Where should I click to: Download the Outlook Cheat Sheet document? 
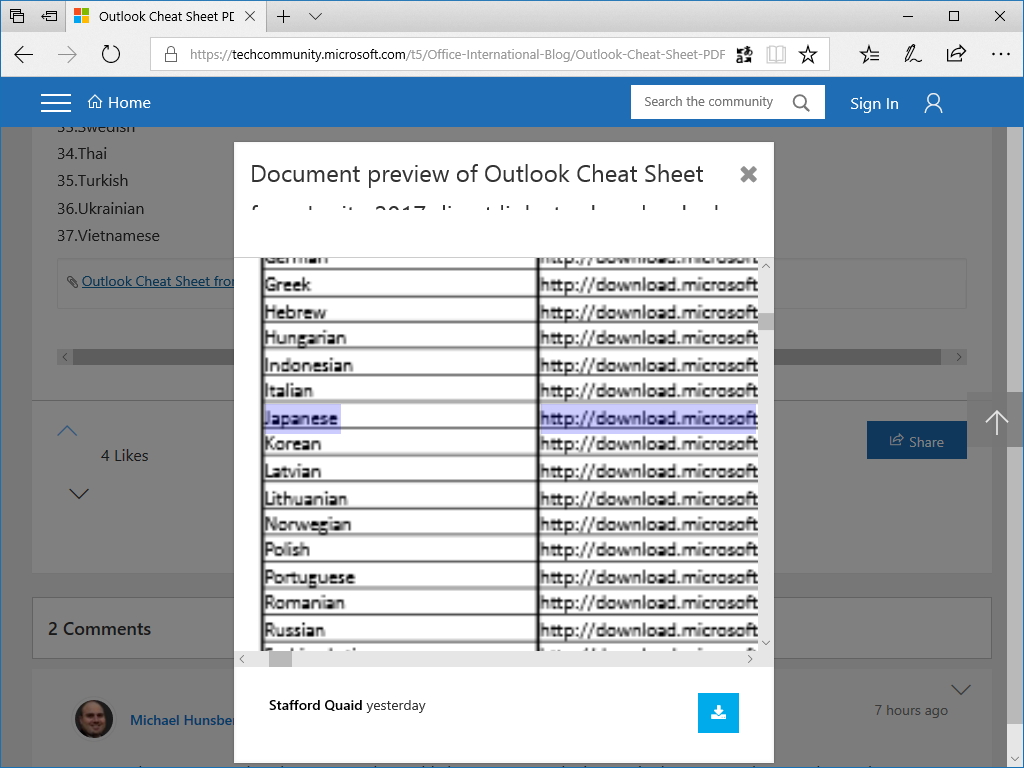tap(718, 713)
